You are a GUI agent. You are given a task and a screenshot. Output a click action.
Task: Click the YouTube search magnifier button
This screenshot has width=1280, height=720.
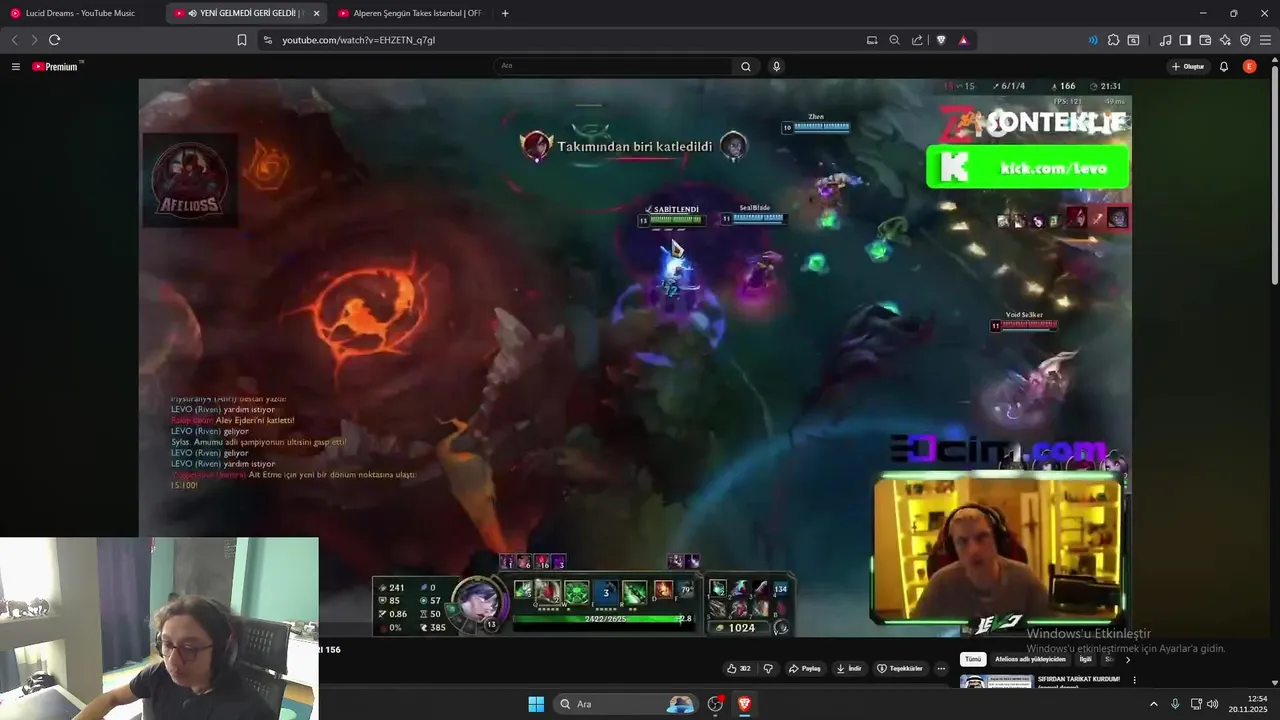point(746,66)
